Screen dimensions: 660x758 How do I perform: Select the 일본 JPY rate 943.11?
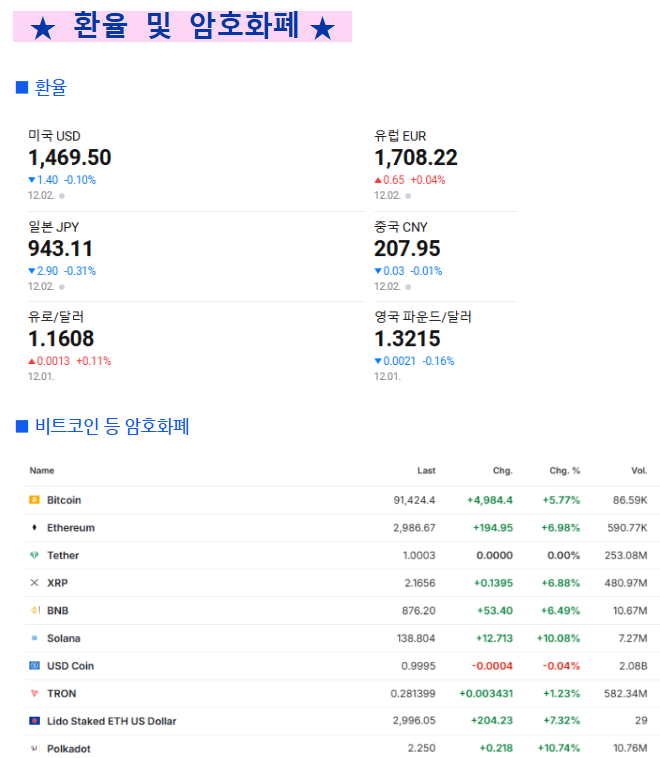pos(61,248)
